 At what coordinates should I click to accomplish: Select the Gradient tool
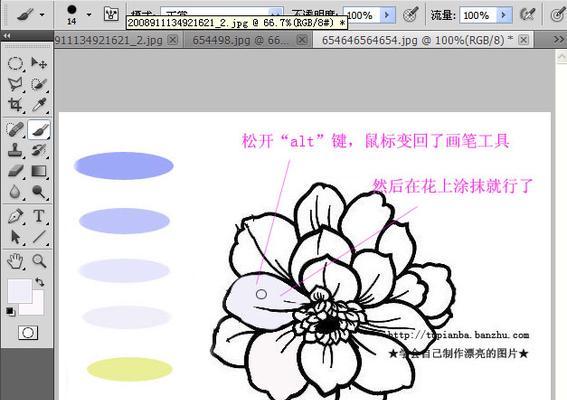tap(39, 170)
